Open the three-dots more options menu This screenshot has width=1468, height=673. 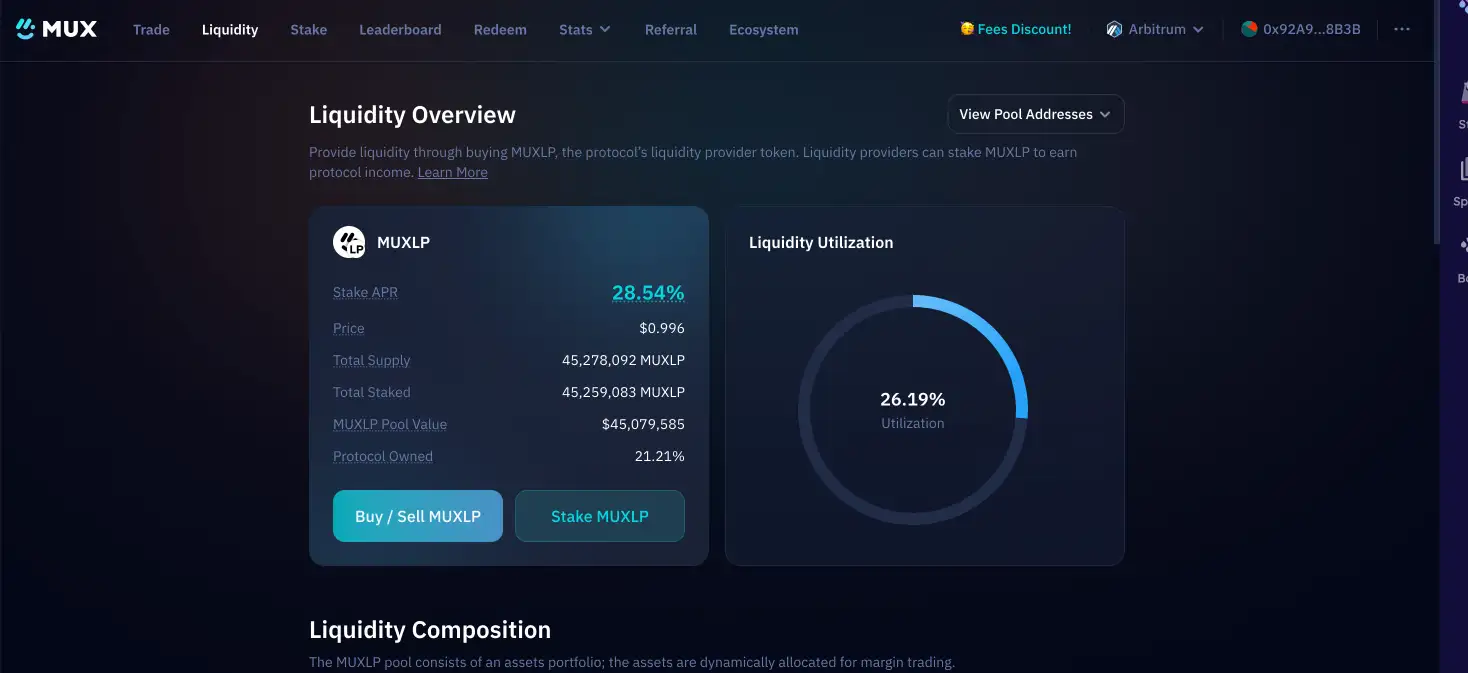(1402, 29)
